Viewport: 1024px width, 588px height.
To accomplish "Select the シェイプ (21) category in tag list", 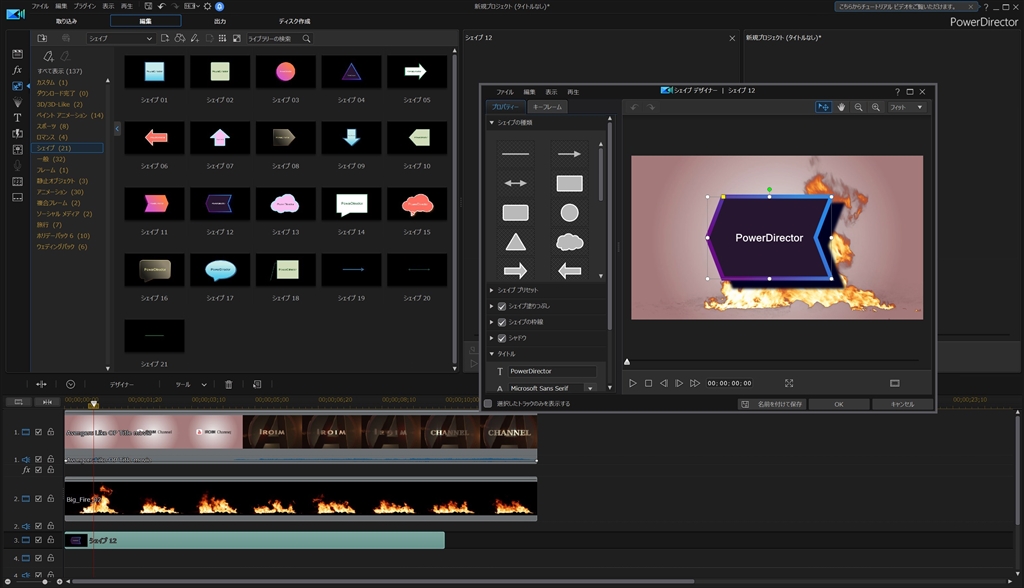I will 67,148.
